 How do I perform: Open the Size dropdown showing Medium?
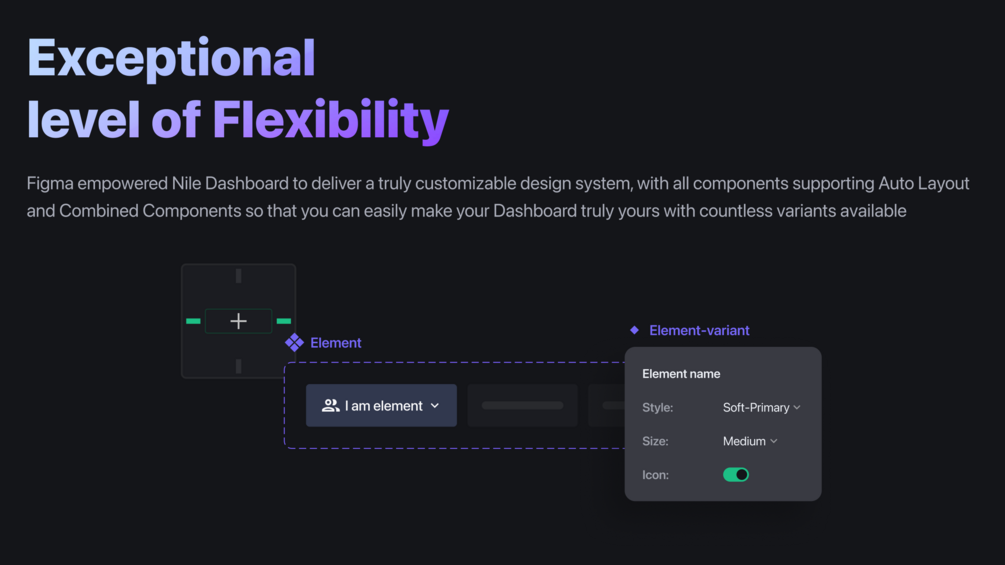[x=750, y=441]
